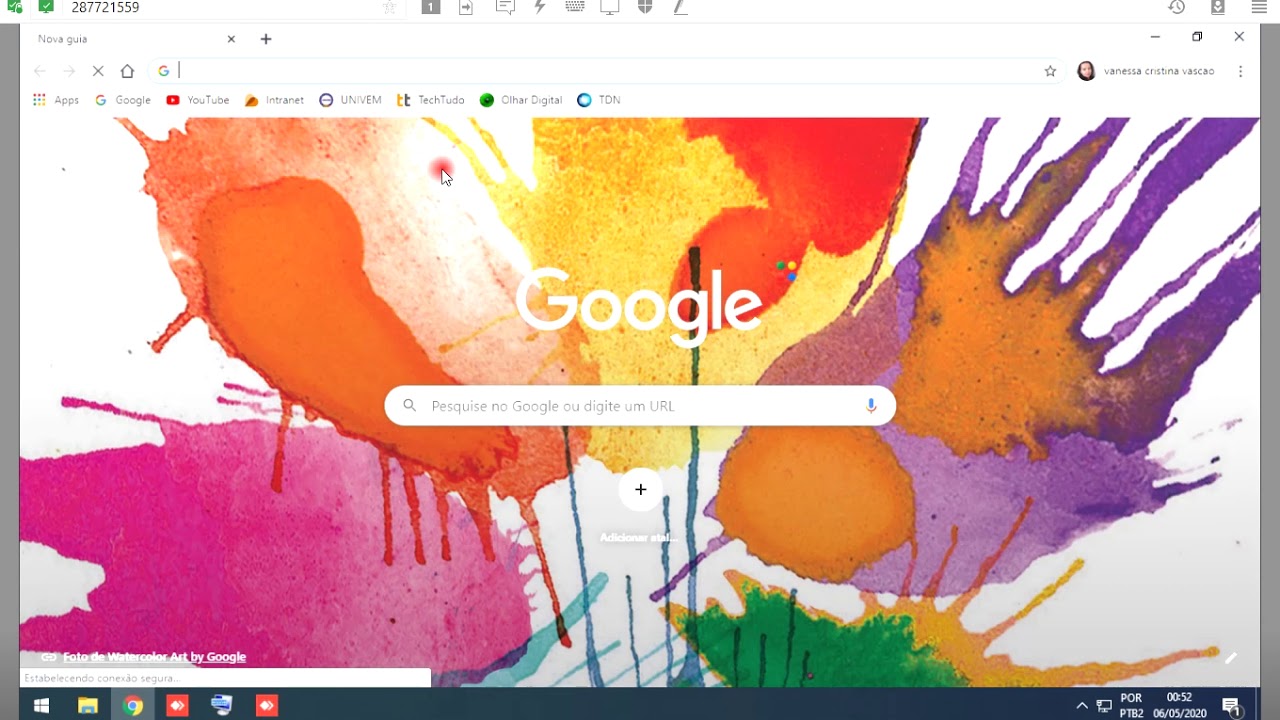1280x720 pixels.
Task: Click the remote toolbar session history icon
Action: point(1177,7)
